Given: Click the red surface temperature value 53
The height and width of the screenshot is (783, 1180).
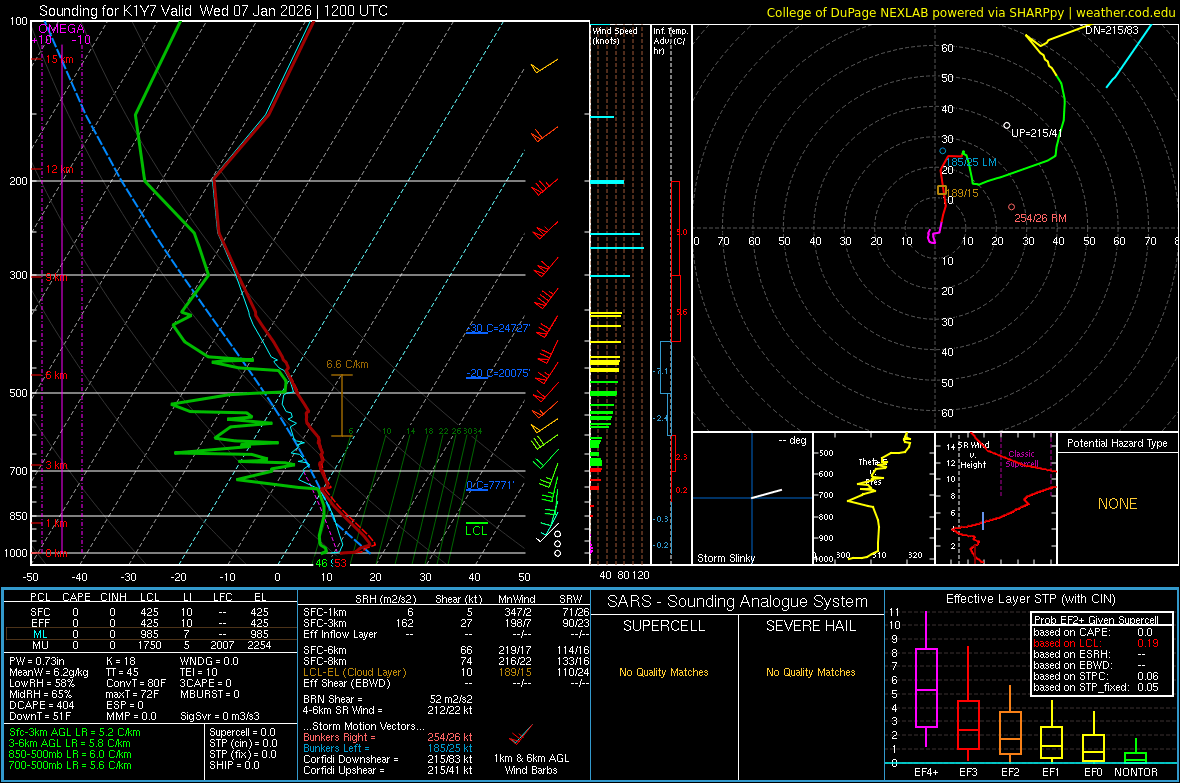Looking at the screenshot, I should pos(340,563).
